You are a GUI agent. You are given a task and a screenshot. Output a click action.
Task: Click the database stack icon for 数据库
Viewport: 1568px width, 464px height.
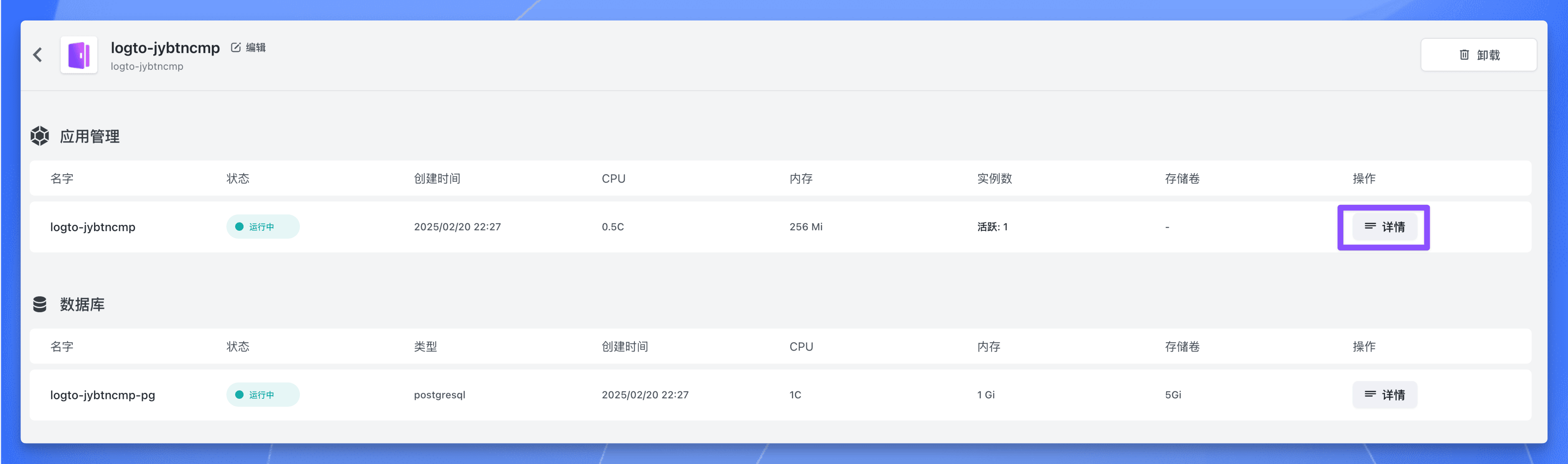pos(40,304)
